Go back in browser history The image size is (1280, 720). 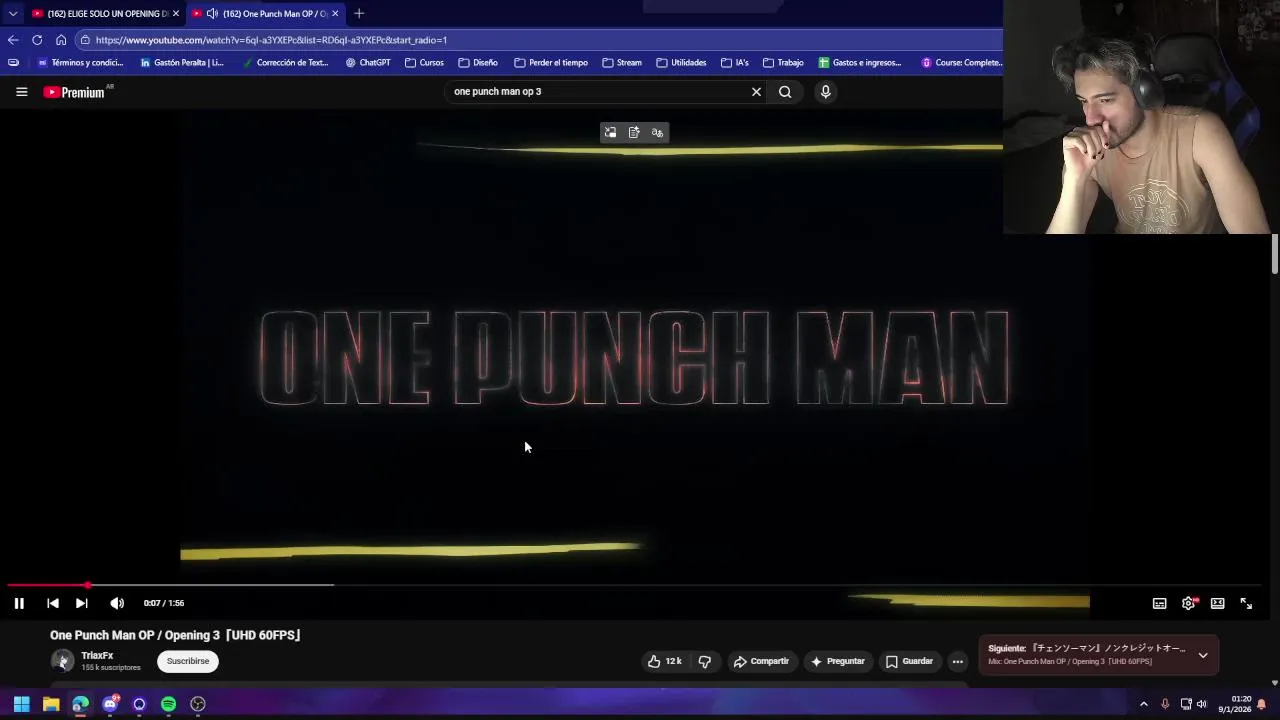(13, 40)
